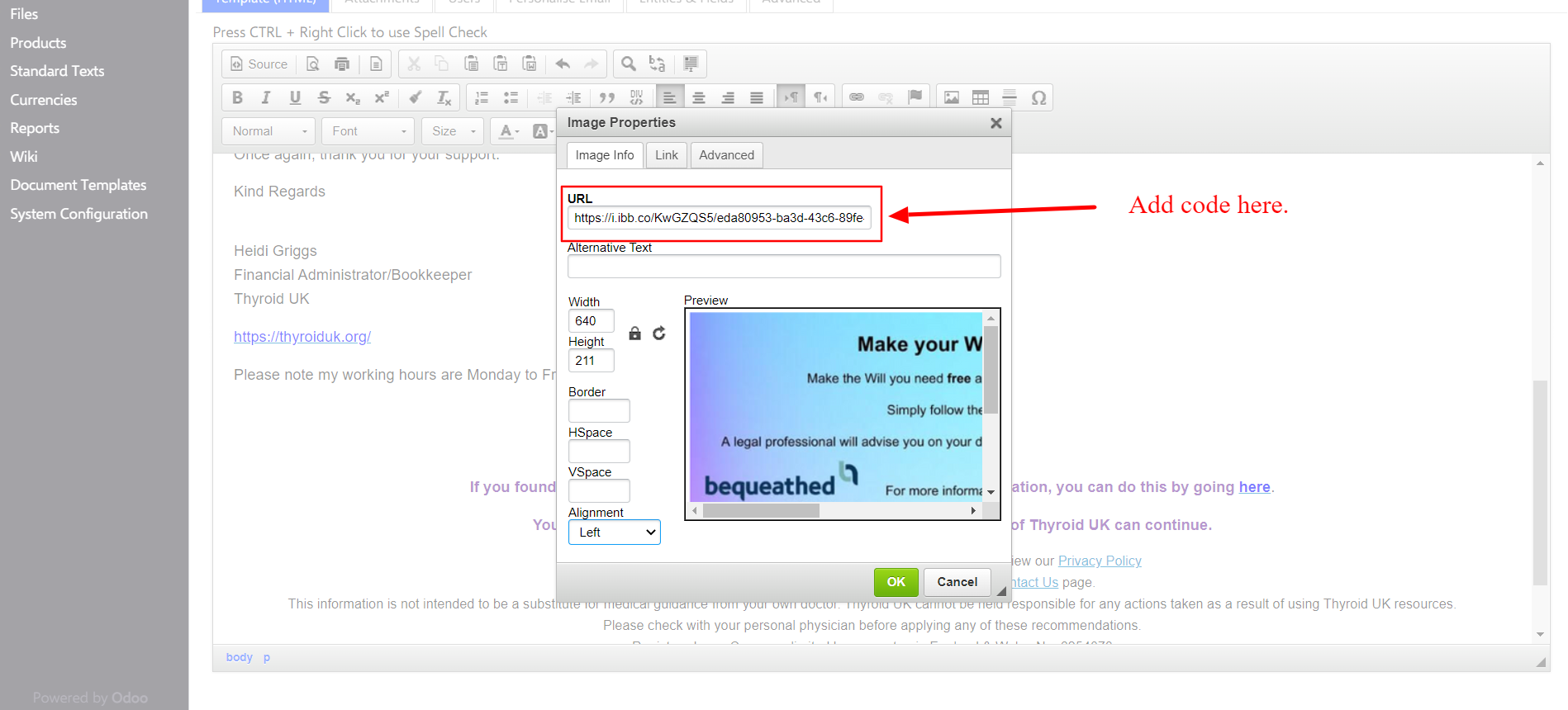Toggle Source view in the editor
Viewport: 1568px width, 710px height.
259,64
